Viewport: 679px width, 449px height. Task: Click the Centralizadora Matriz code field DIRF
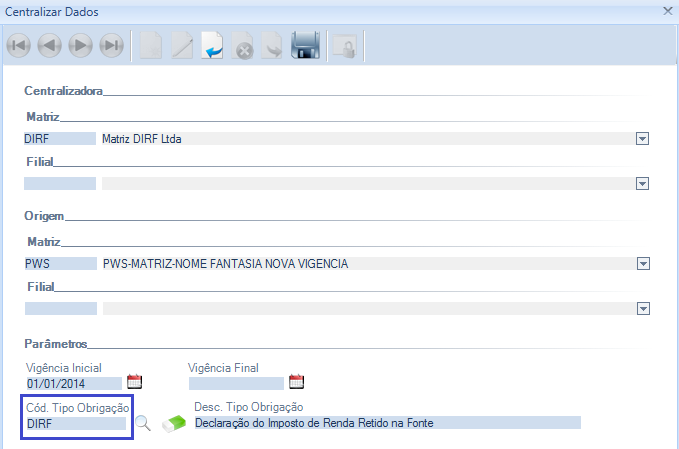click(60, 139)
